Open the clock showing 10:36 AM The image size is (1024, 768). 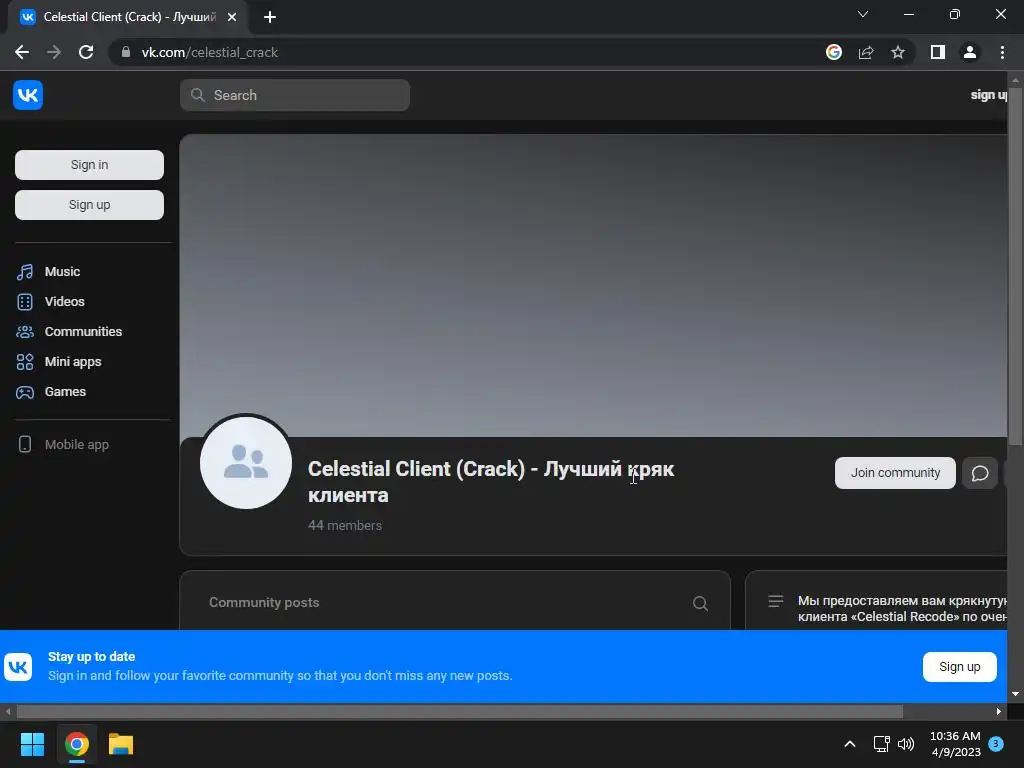[x=955, y=744]
